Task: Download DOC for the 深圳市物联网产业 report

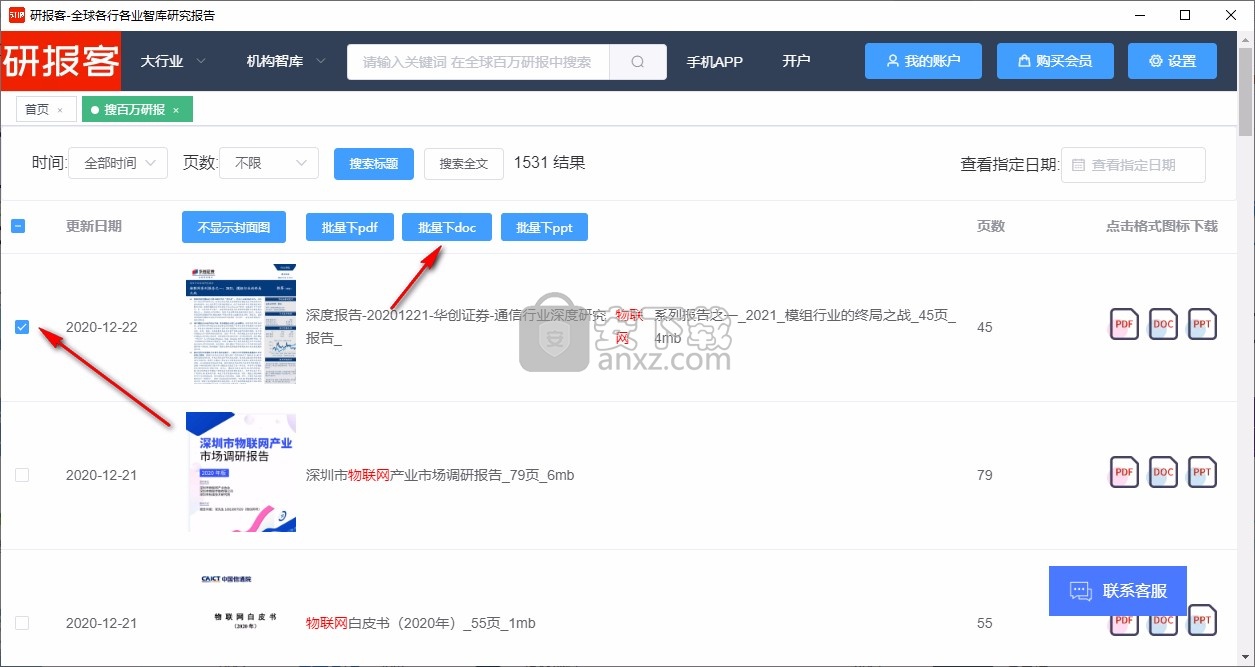Action: 1163,472
